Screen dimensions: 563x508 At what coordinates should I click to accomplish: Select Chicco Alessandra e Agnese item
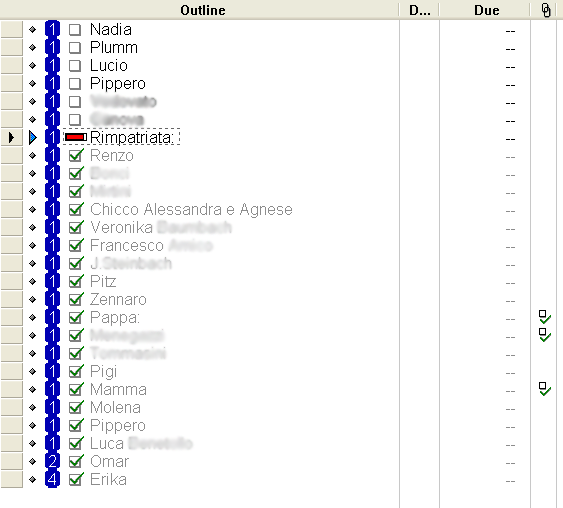pyautogui.click(x=191, y=209)
